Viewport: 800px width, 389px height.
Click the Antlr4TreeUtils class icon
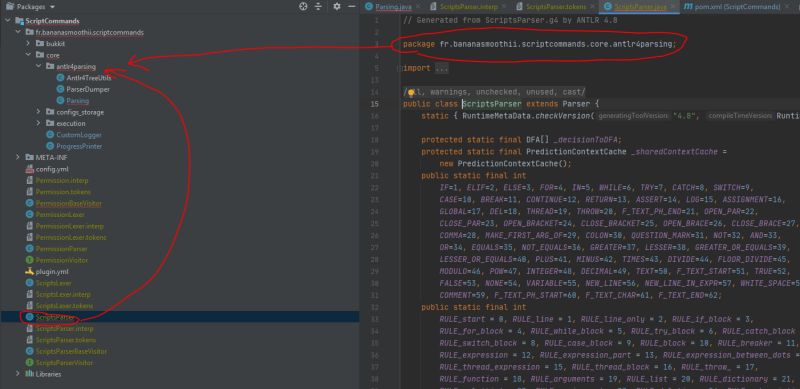click(x=60, y=78)
